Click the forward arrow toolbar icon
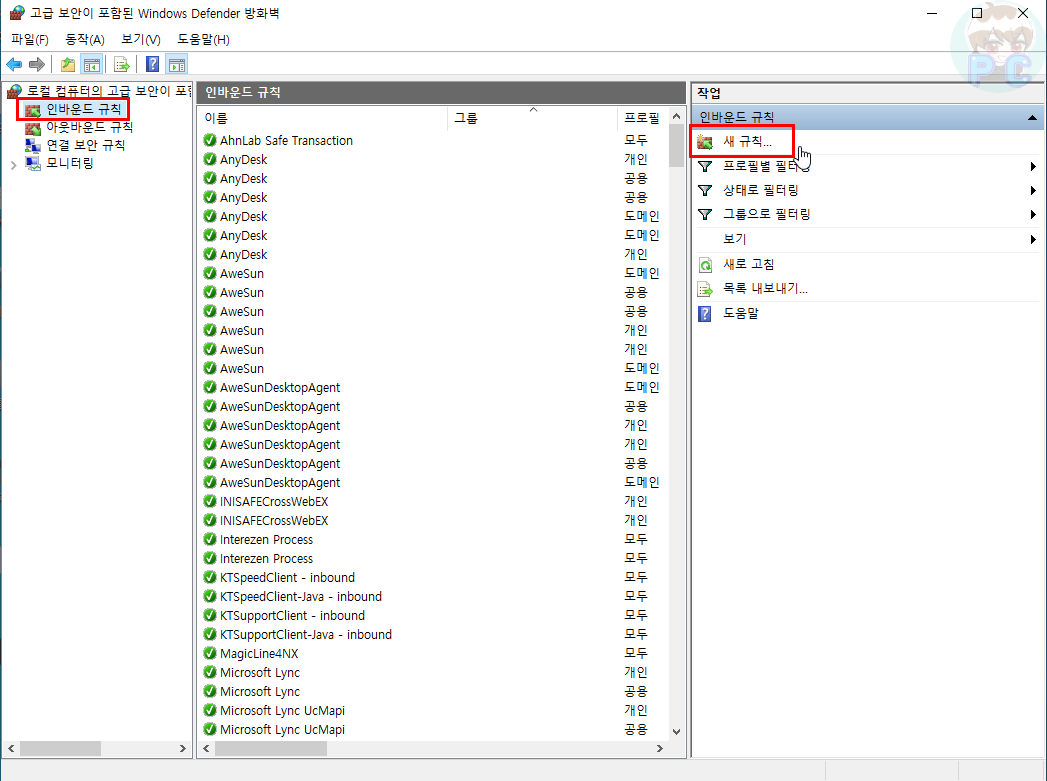1047x781 pixels. (x=37, y=65)
